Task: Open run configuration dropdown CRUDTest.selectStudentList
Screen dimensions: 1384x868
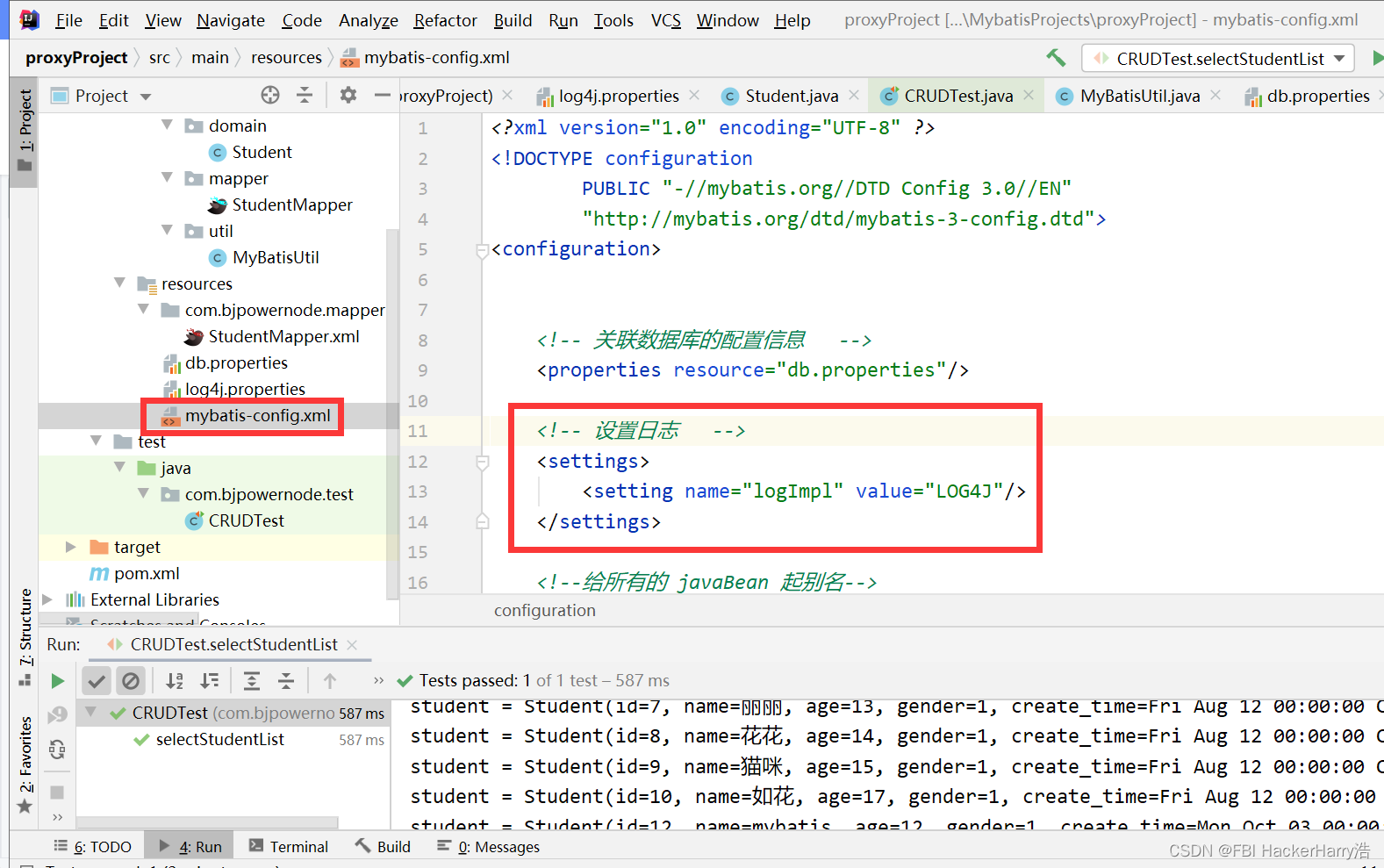Action: (x=1218, y=58)
